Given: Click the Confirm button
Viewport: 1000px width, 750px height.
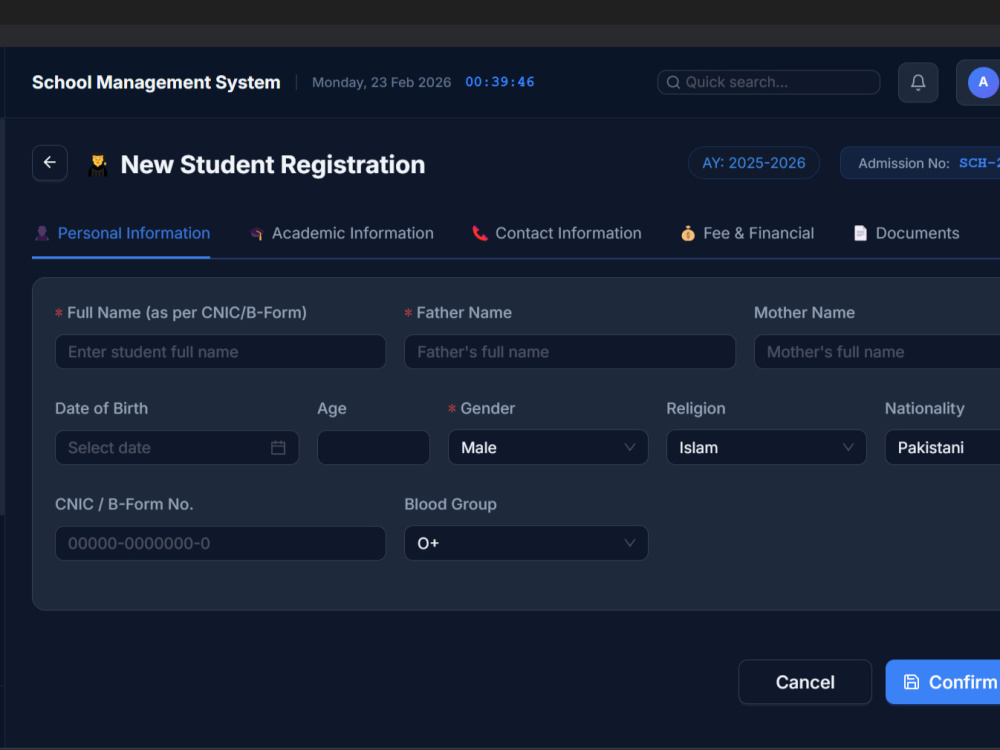Looking at the screenshot, I should (x=943, y=682).
